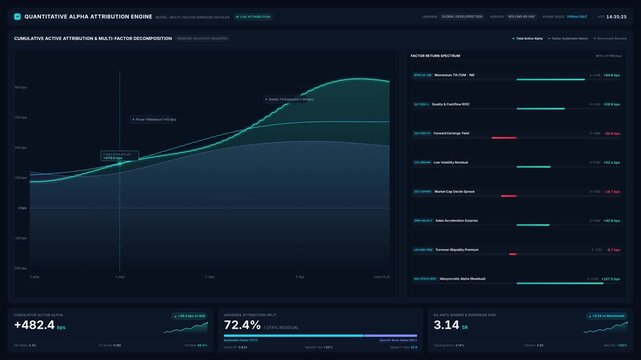Image resolution: width=641 pixels, height=360 pixels.
Task: Click the Cumulative Active Attribution chart title
Action: click(x=93, y=38)
